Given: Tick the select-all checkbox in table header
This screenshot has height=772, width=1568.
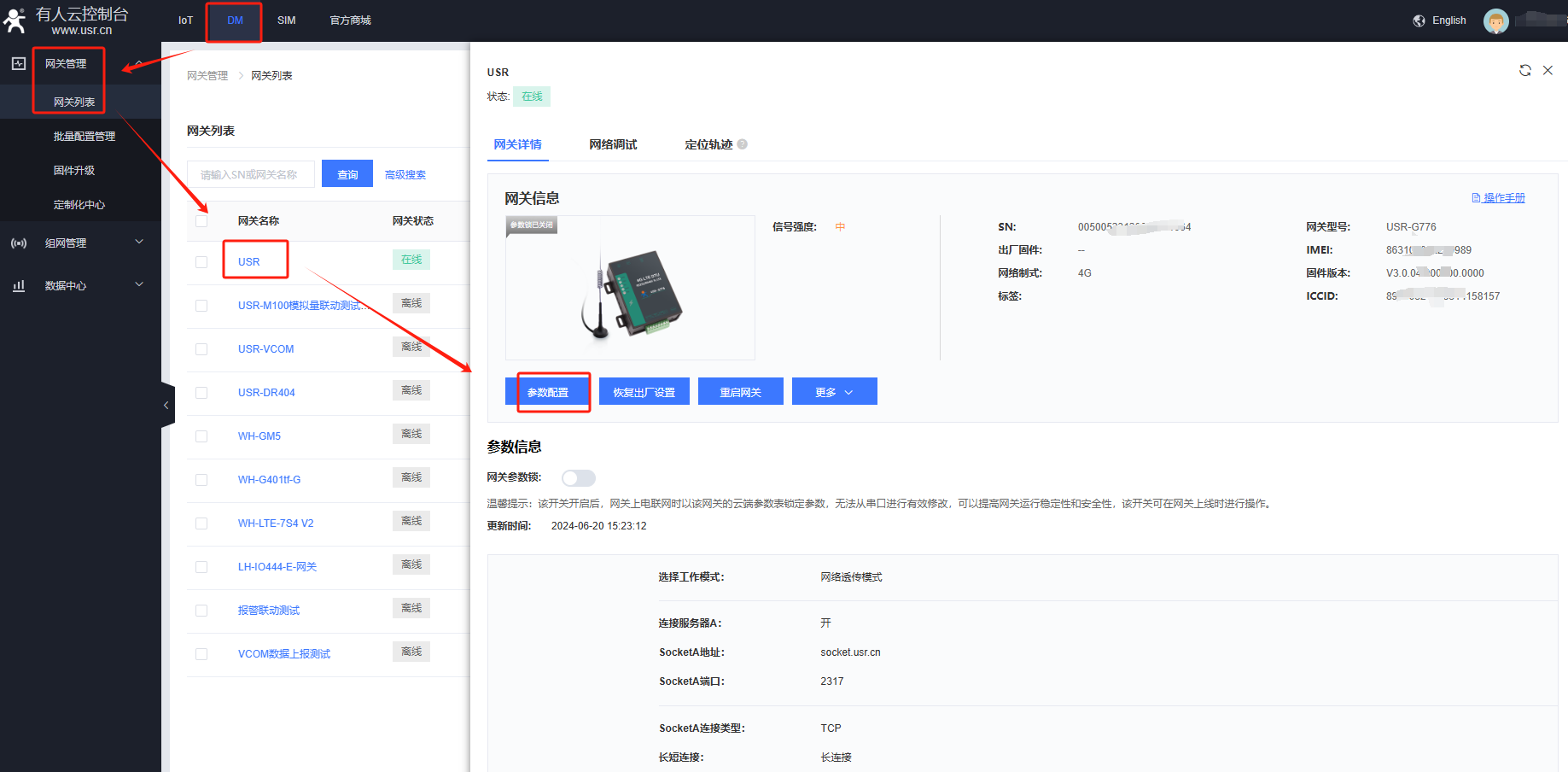Looking at the screenshot, I should click(x=201, y=221).
